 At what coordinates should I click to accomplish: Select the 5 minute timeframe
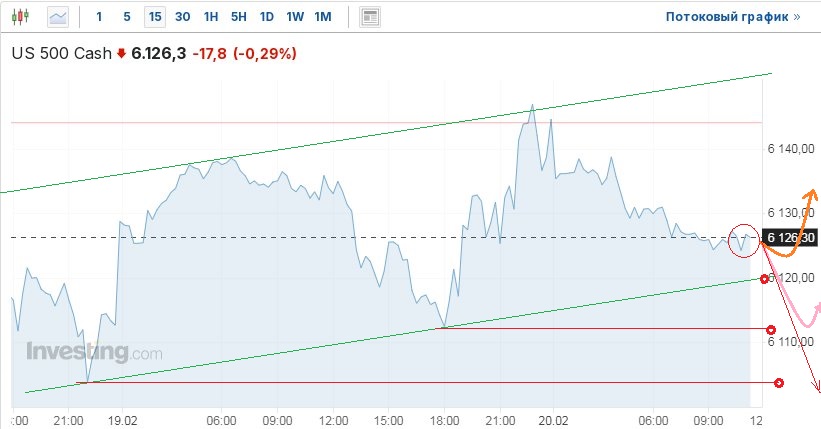point(126,16)
